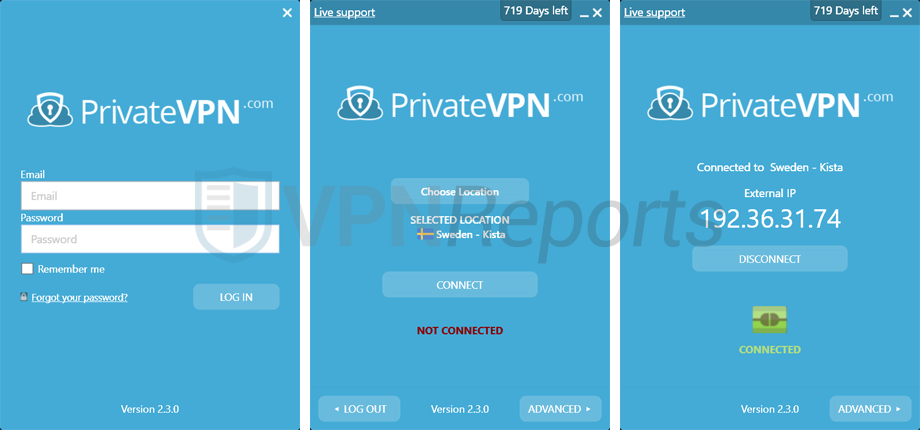Image resolution: width=920 pixels, height=430 pixels.
Task: Click the green connected plug icon
Action: (x=769, y=320)
